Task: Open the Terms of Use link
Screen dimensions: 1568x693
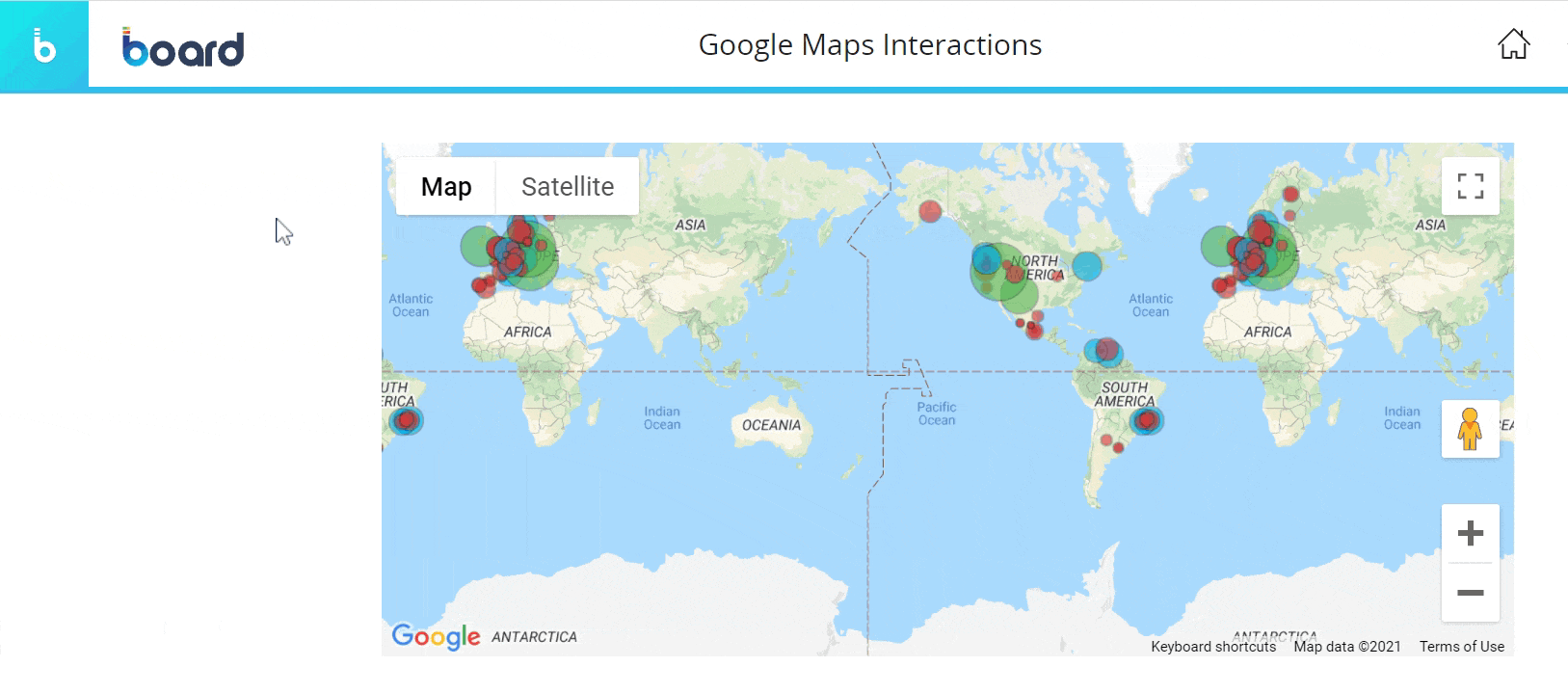Action: [x=1461, y=647]
